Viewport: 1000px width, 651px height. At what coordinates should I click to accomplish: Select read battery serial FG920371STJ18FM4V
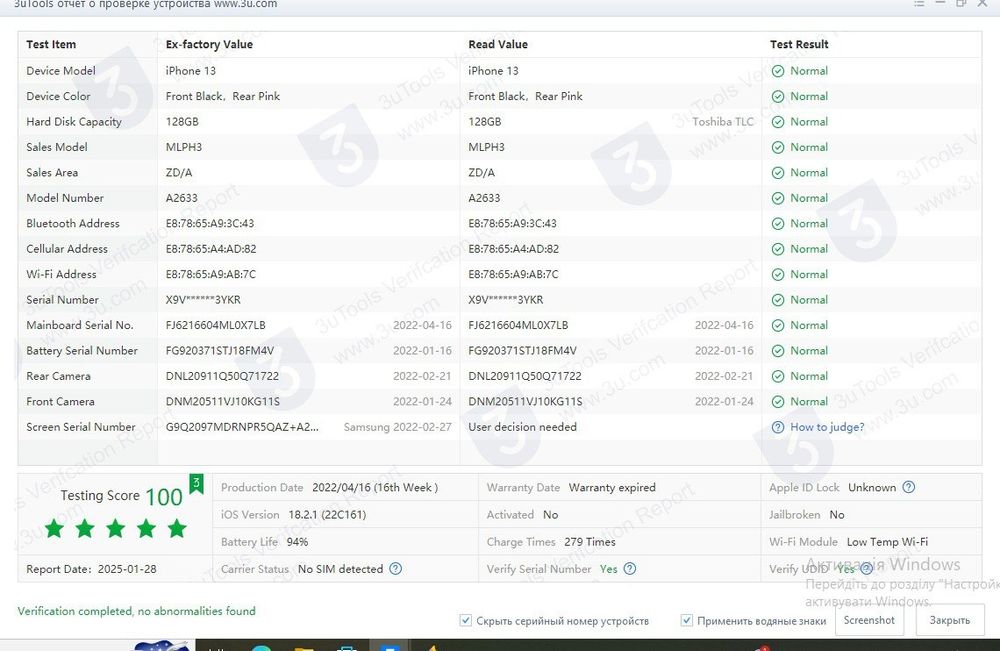(x=522, y=351)
